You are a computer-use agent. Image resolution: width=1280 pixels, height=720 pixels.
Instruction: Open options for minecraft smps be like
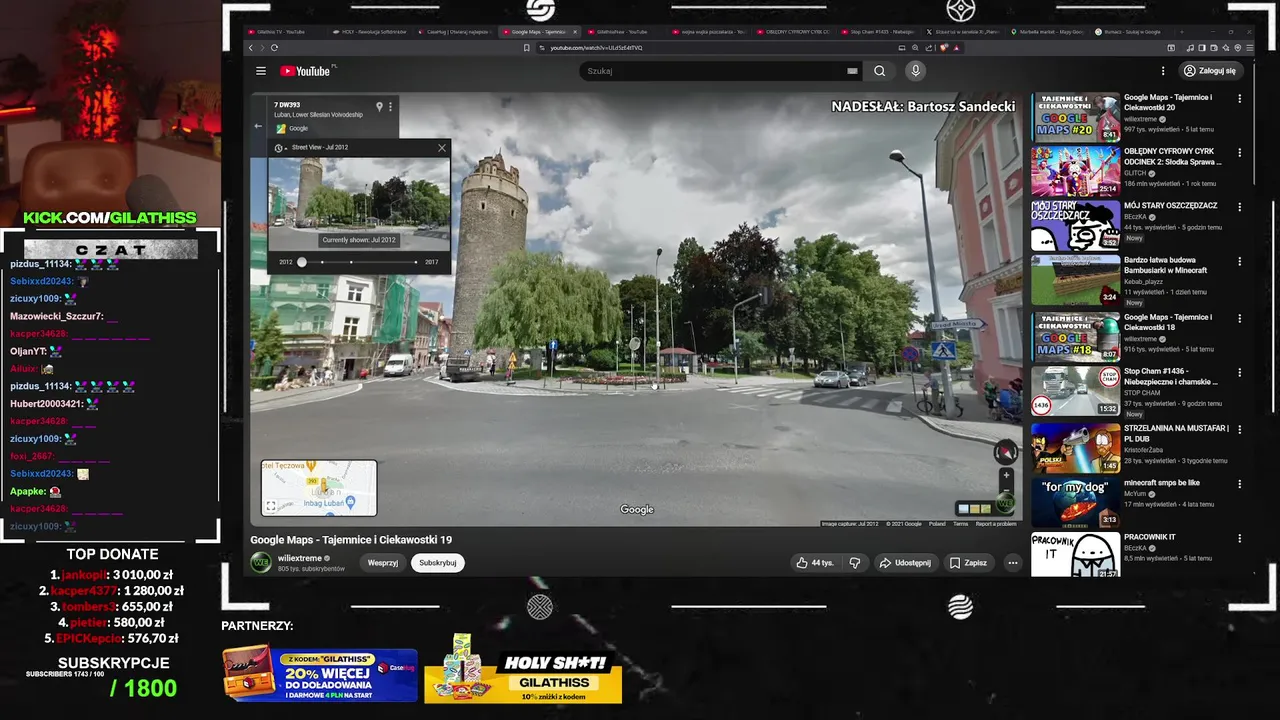pyautogui.click(x=1239, y=483)
